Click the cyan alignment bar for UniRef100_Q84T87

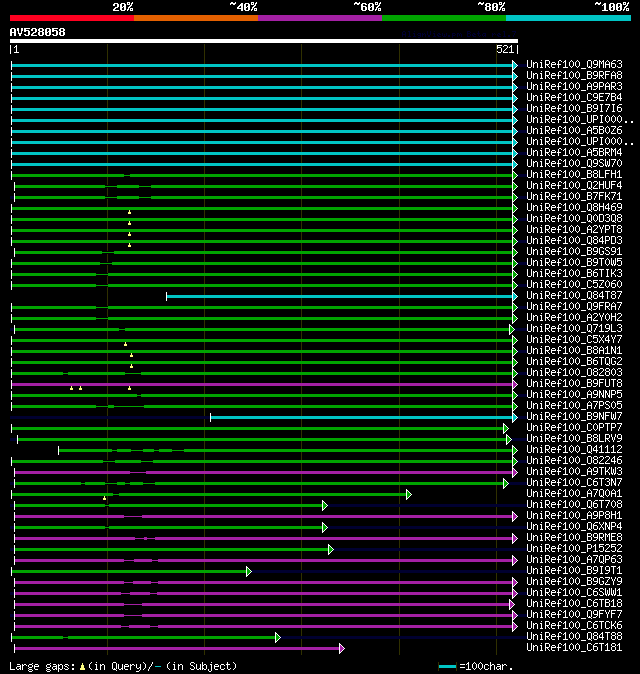point(340,297)
